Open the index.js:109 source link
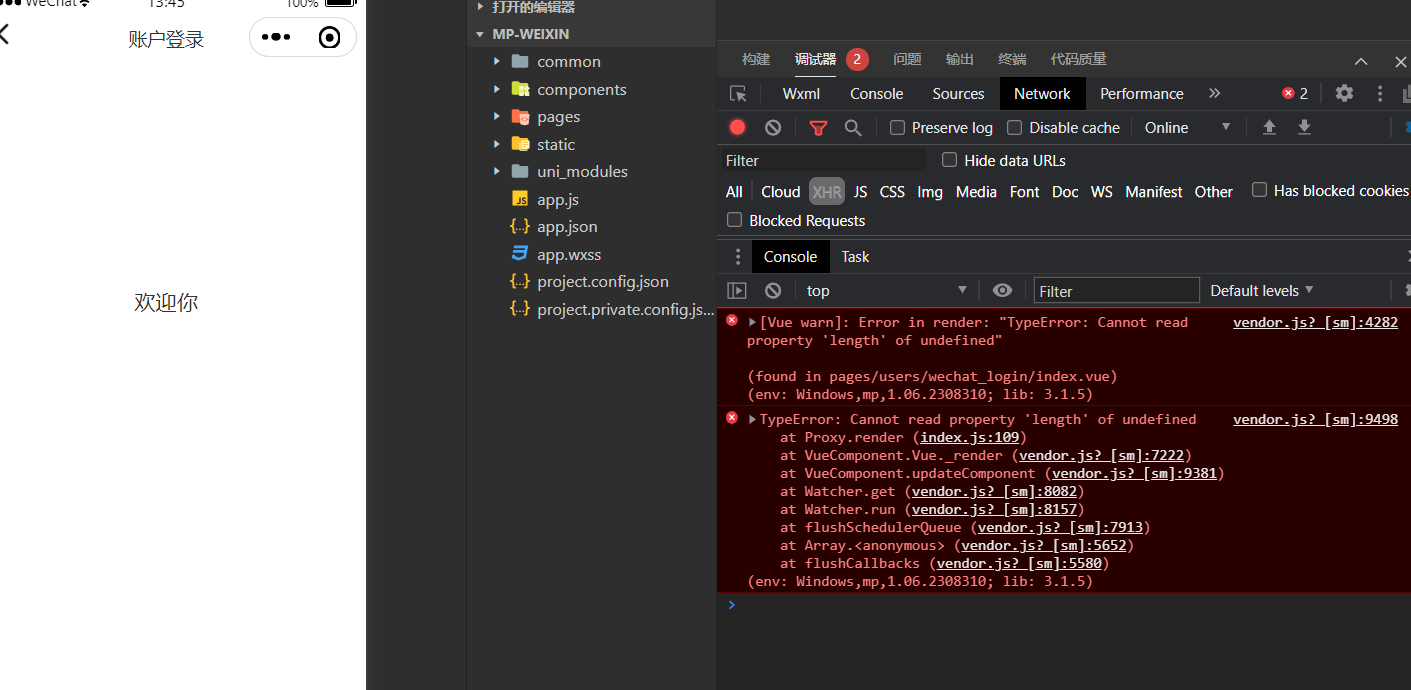The image size is (1411, 690). coord(970,437)
